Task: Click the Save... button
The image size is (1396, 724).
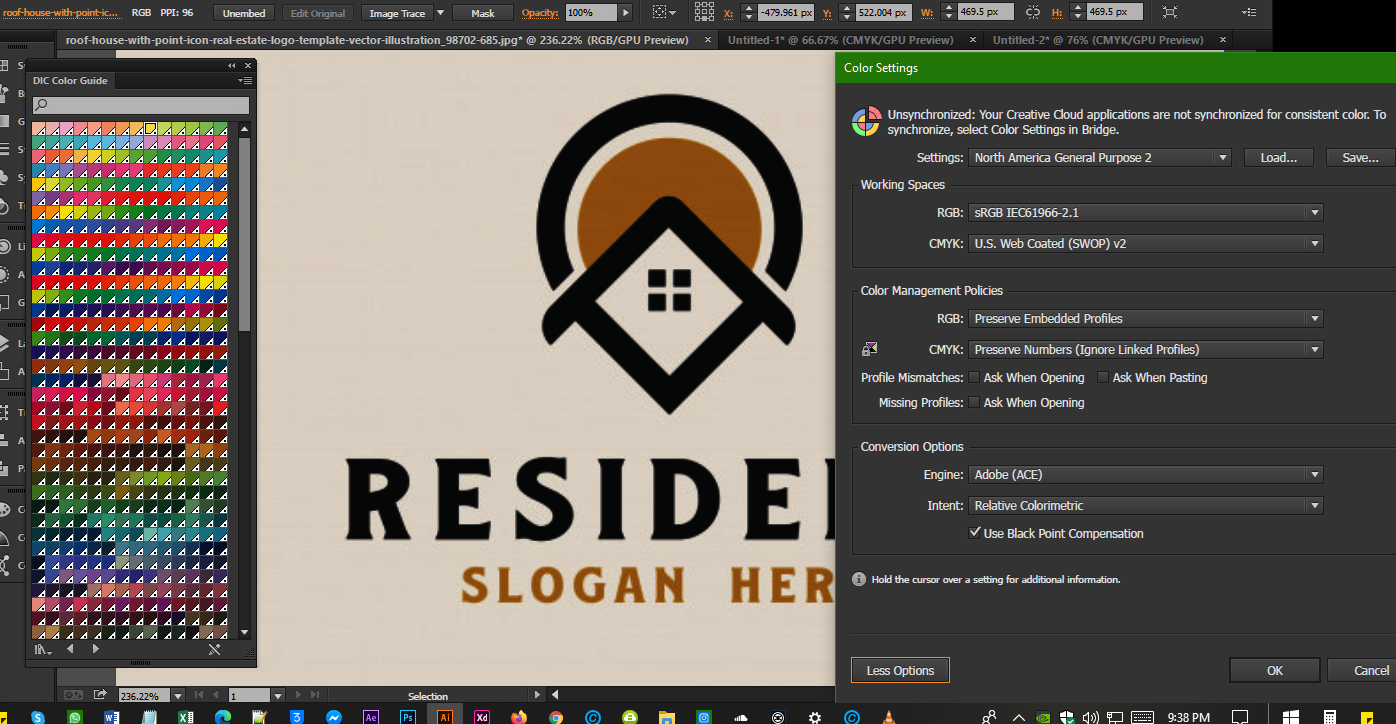Action: (1360, 158)
